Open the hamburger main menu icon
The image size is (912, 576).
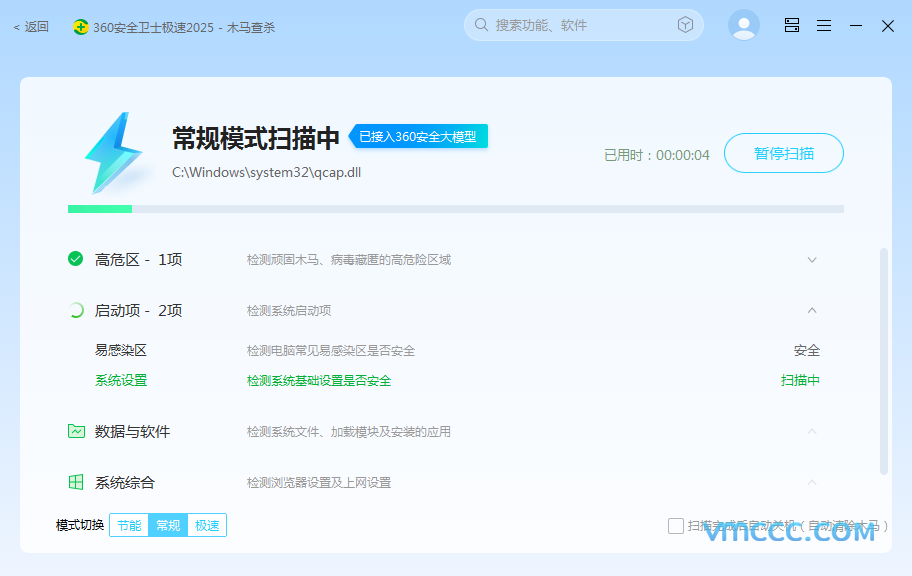824,26
